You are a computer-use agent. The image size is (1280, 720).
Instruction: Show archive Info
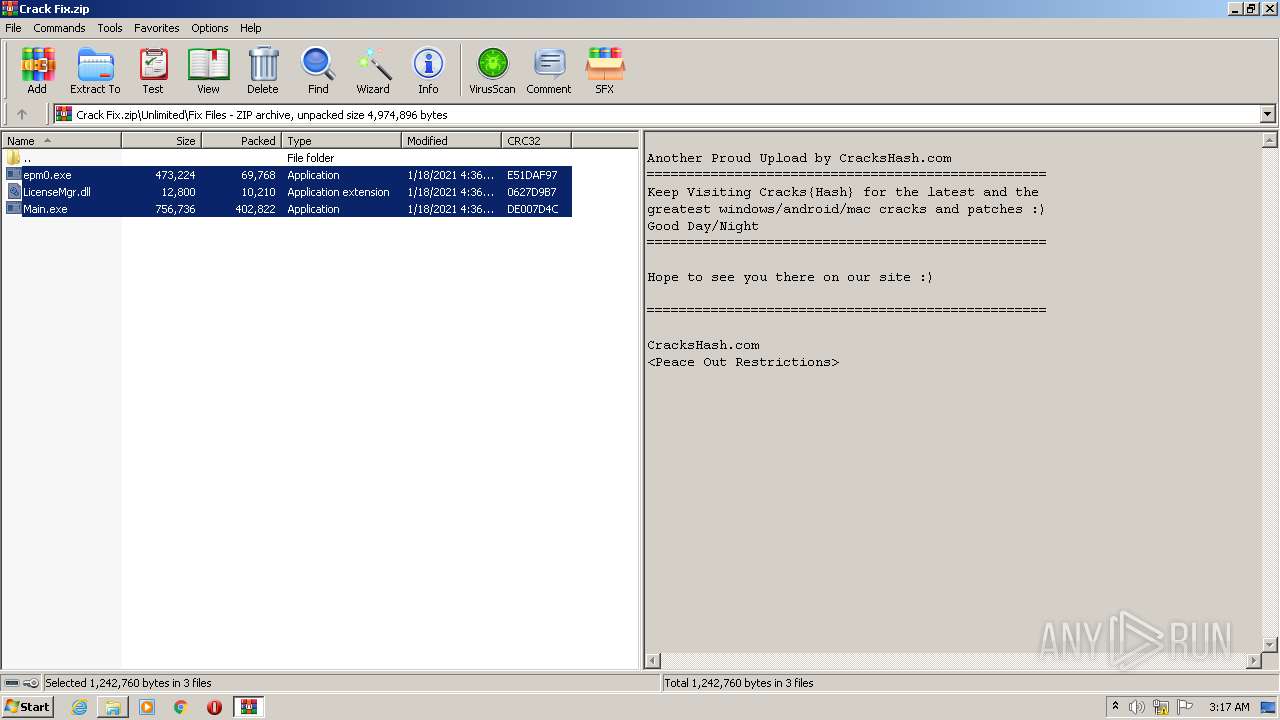point(428,71)
